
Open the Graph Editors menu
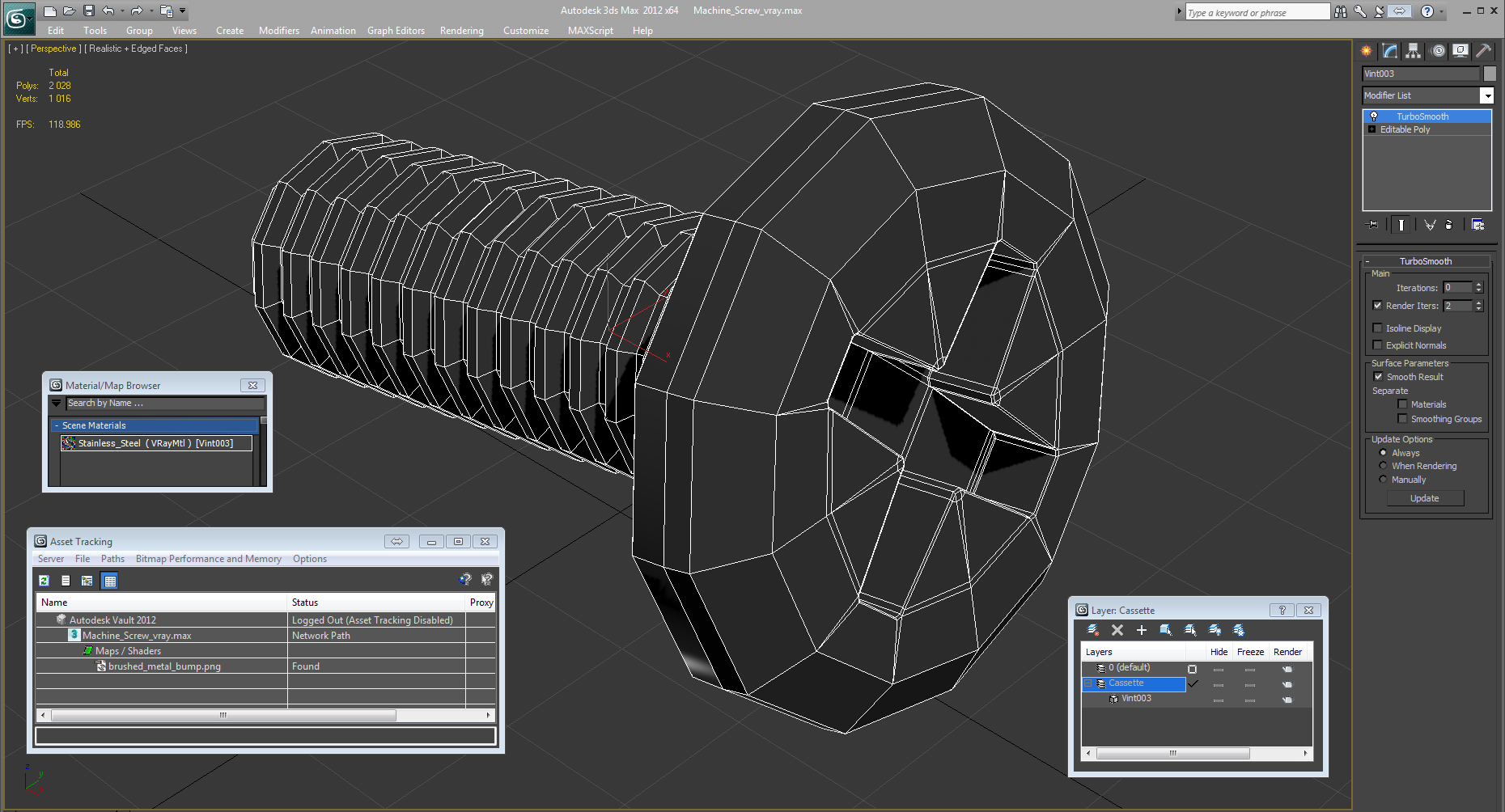(x=396, y=31)
